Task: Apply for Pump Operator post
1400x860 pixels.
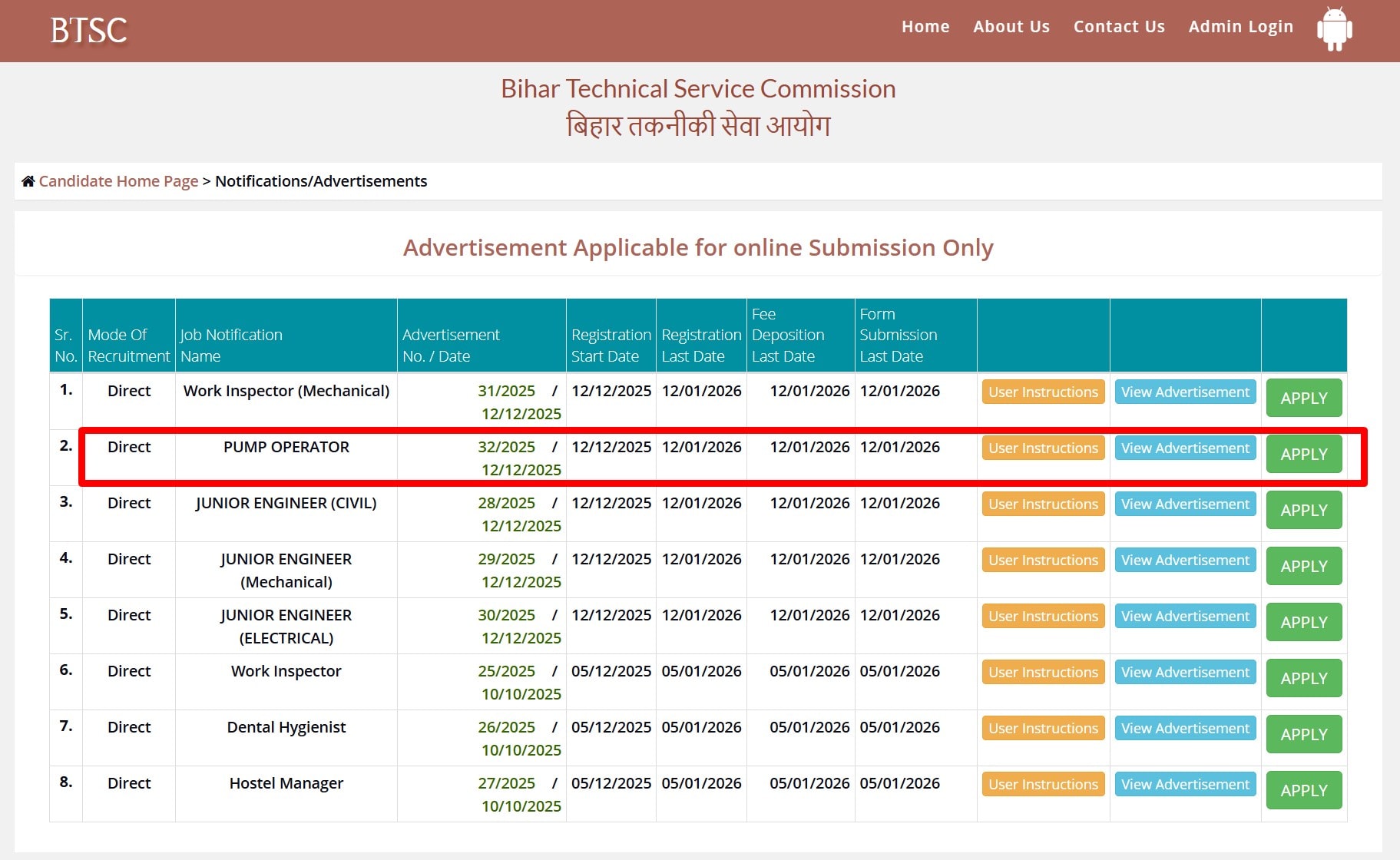Action: pyautogui.click(x=1303, y=454)
